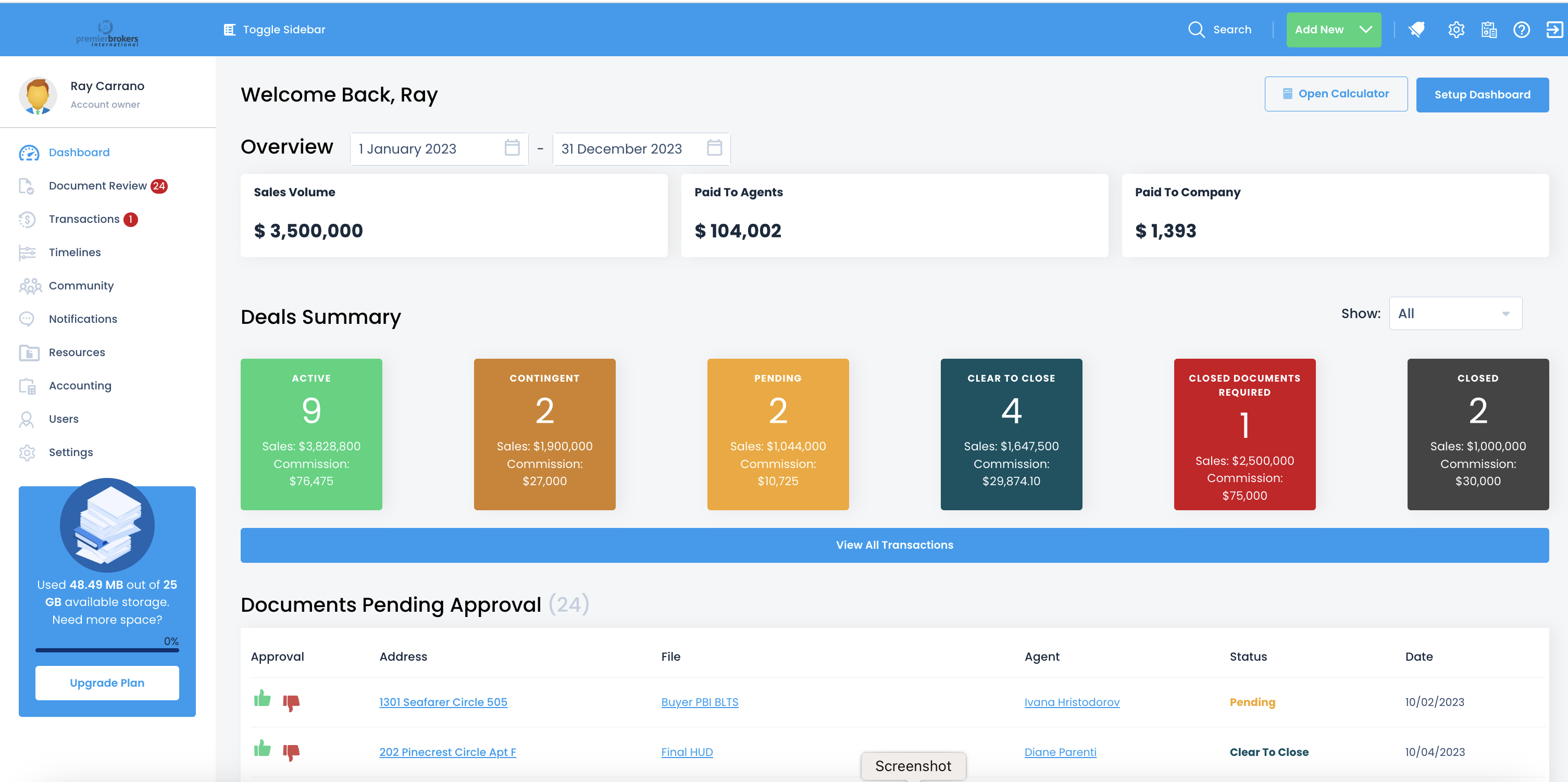Open the settings gear in top bar
The height and width of the screenshot is (782, 1568).
coord(1456,30)
